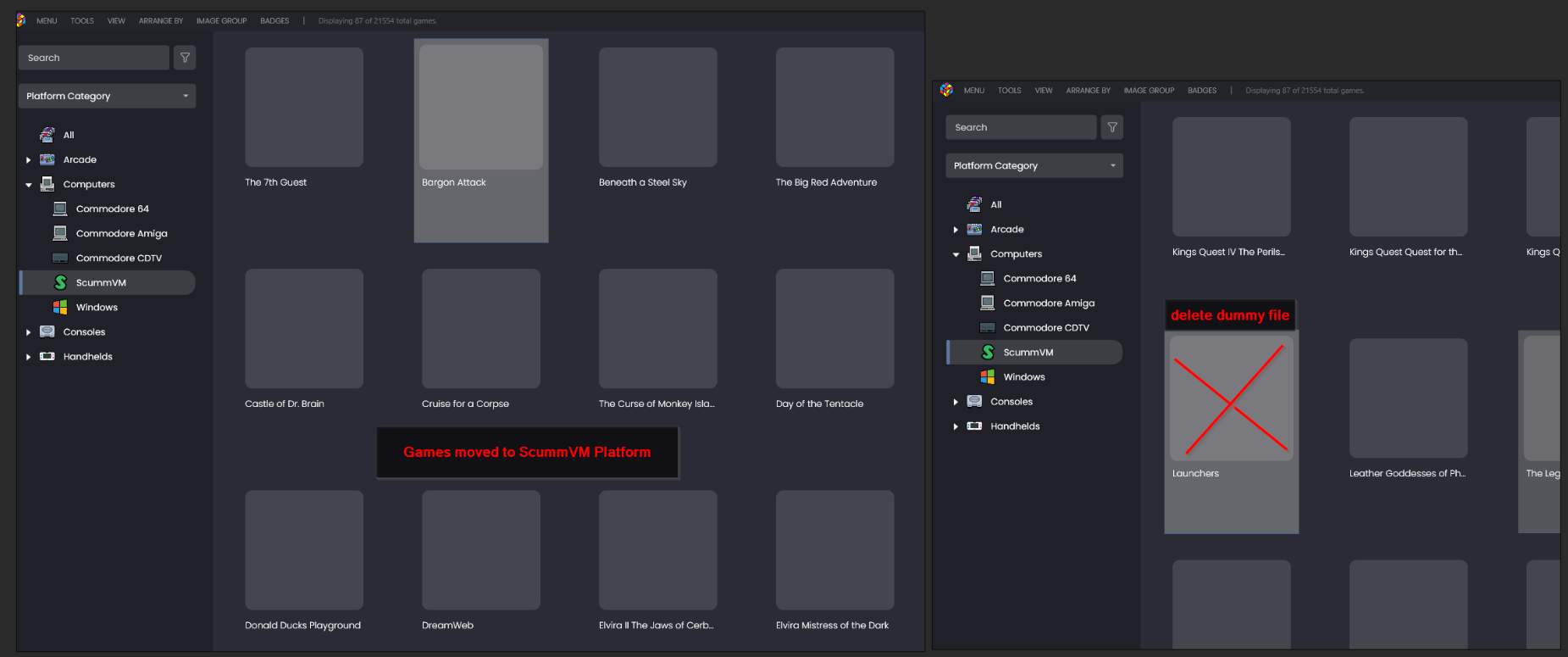Click Commodore Amiga label in right window

[x=1049, y=303]
